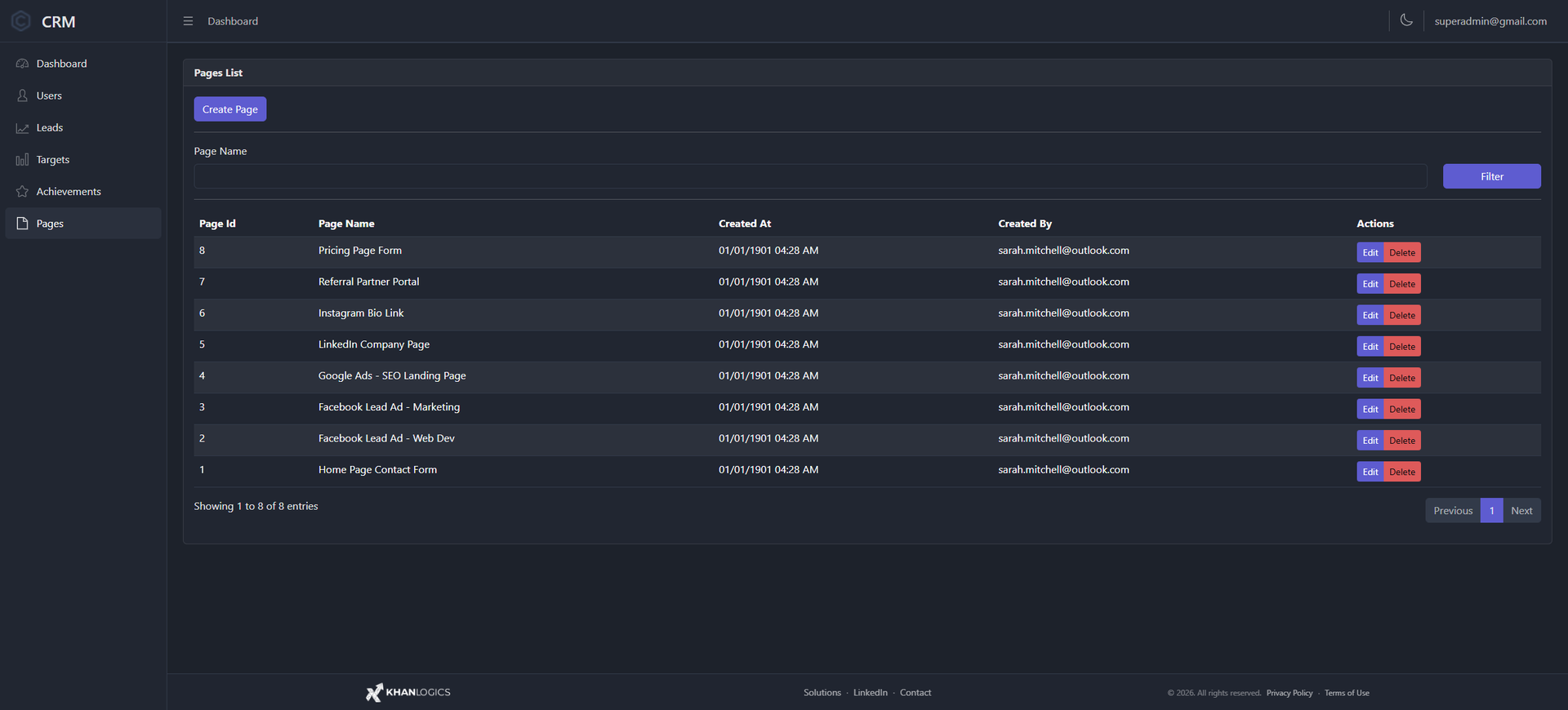The image size is (1568, 710).
Task: Click the Users person icon in sidebar
Action: point(22,95)
